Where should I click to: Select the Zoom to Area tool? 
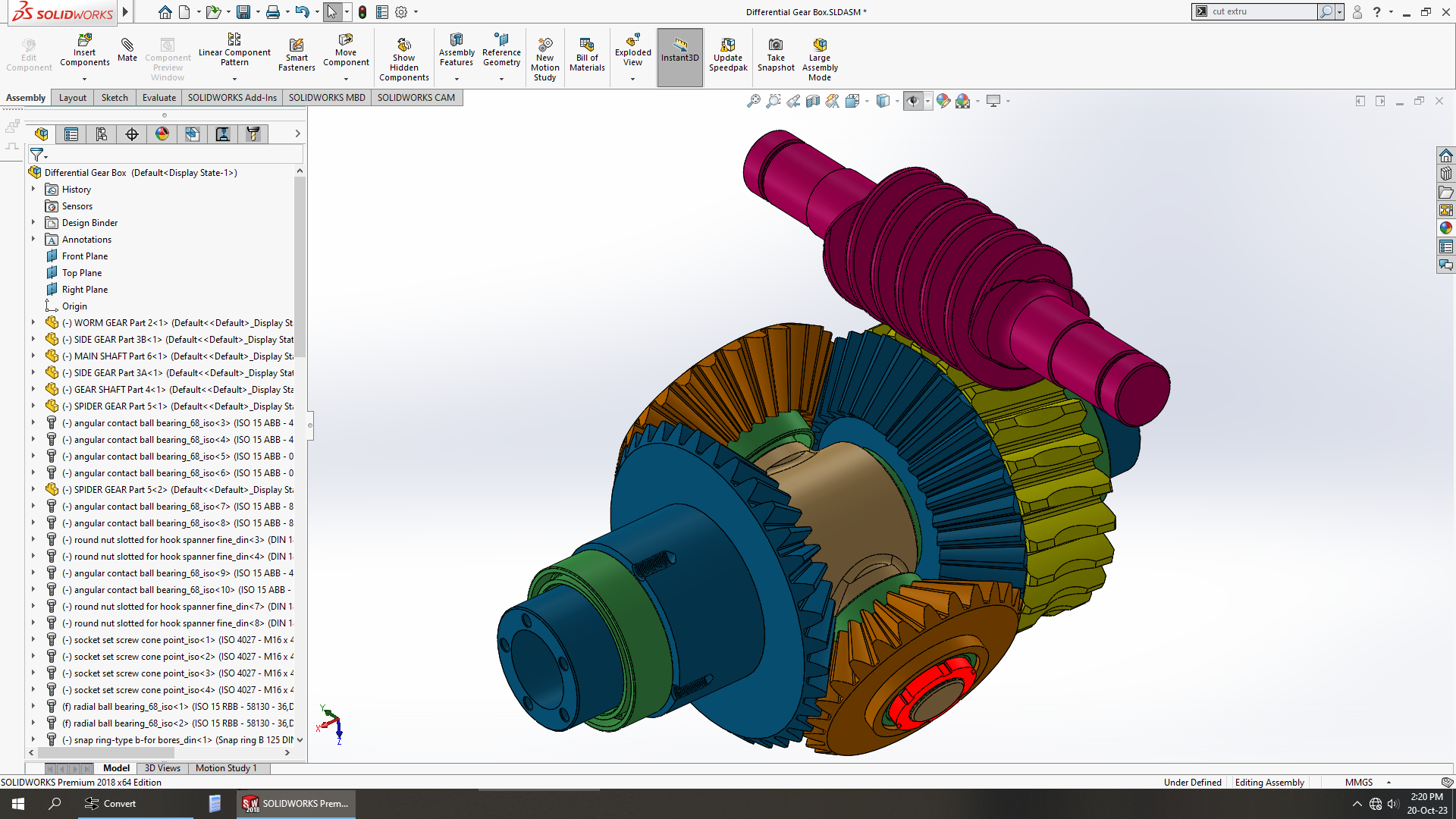[773, 101]
